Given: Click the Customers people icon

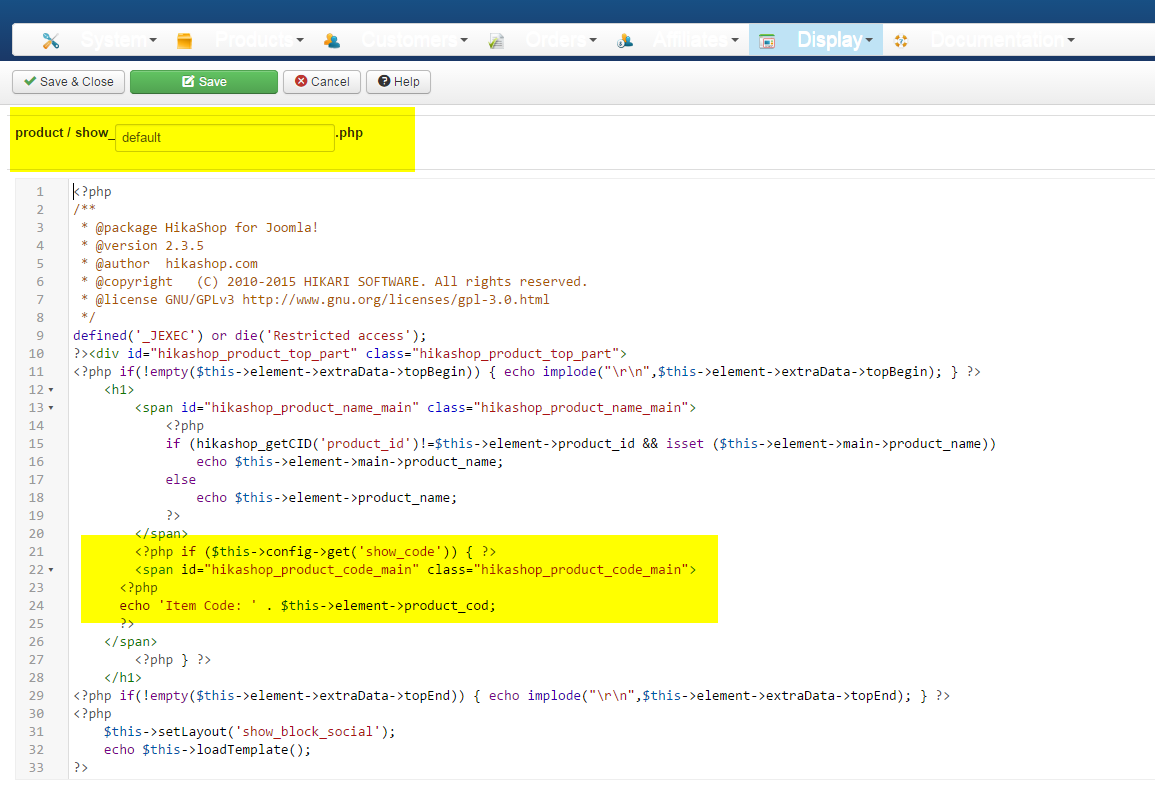Looking at the screenshot, I should (332, 41).
